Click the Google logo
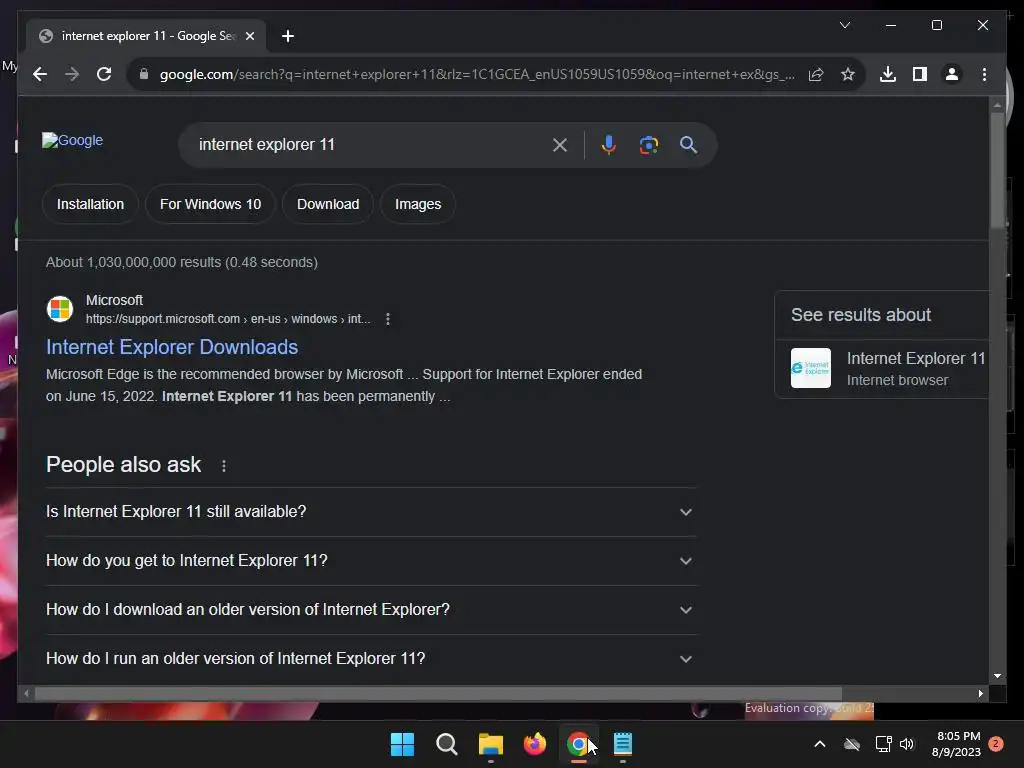Viewport: 1024px width, 768px height. [x=72, y=140]
